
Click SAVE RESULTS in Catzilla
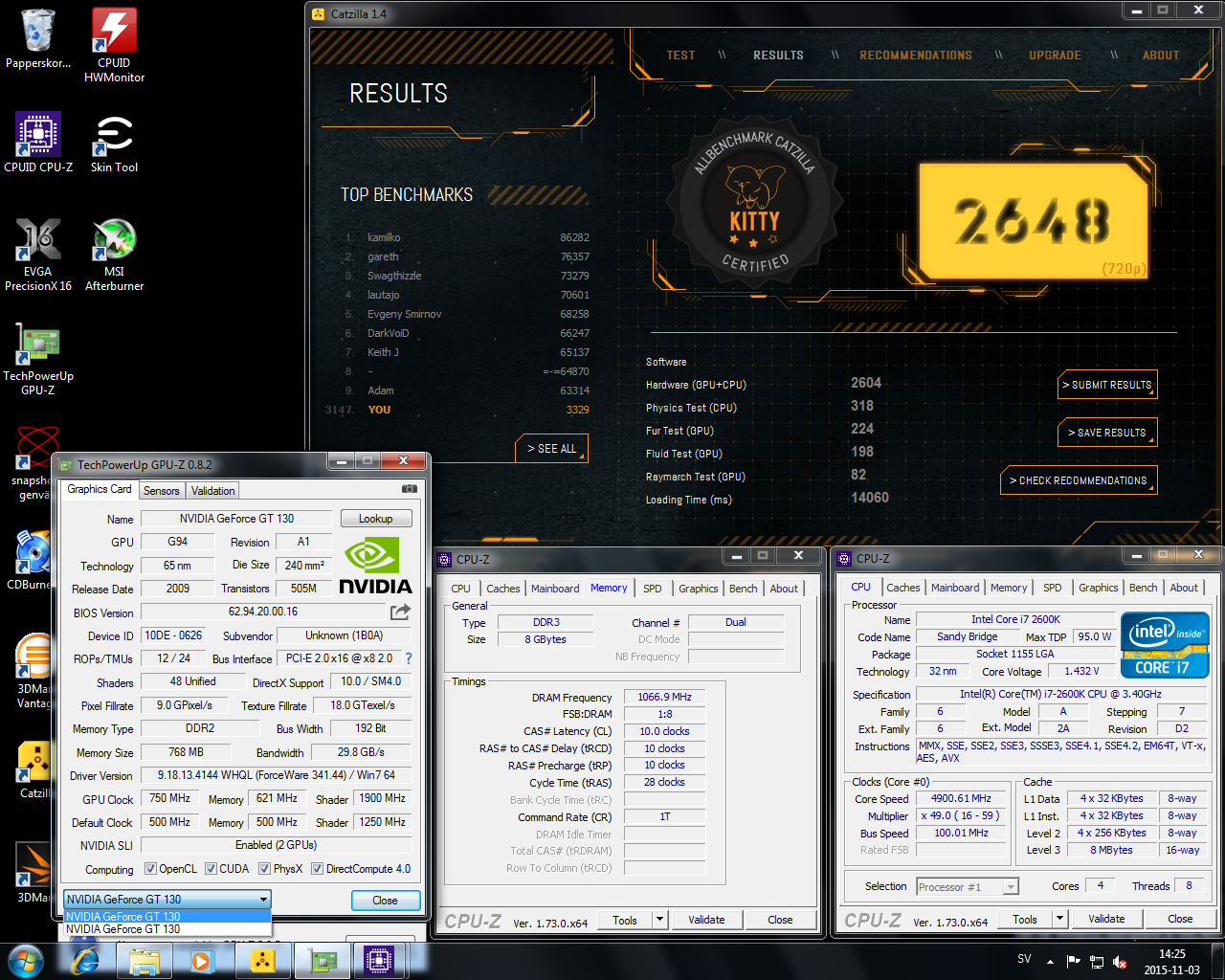(1107, 433)
